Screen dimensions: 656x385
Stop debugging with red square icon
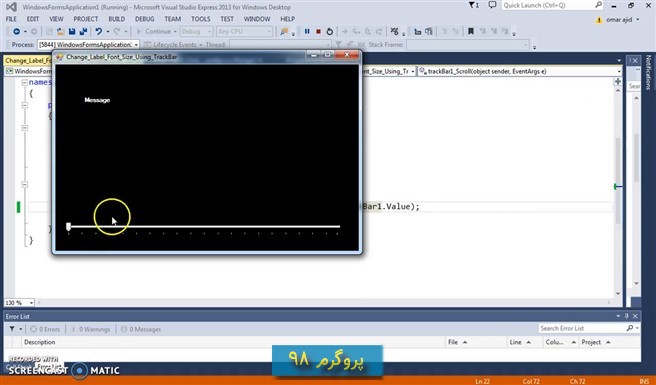[318, 31]
